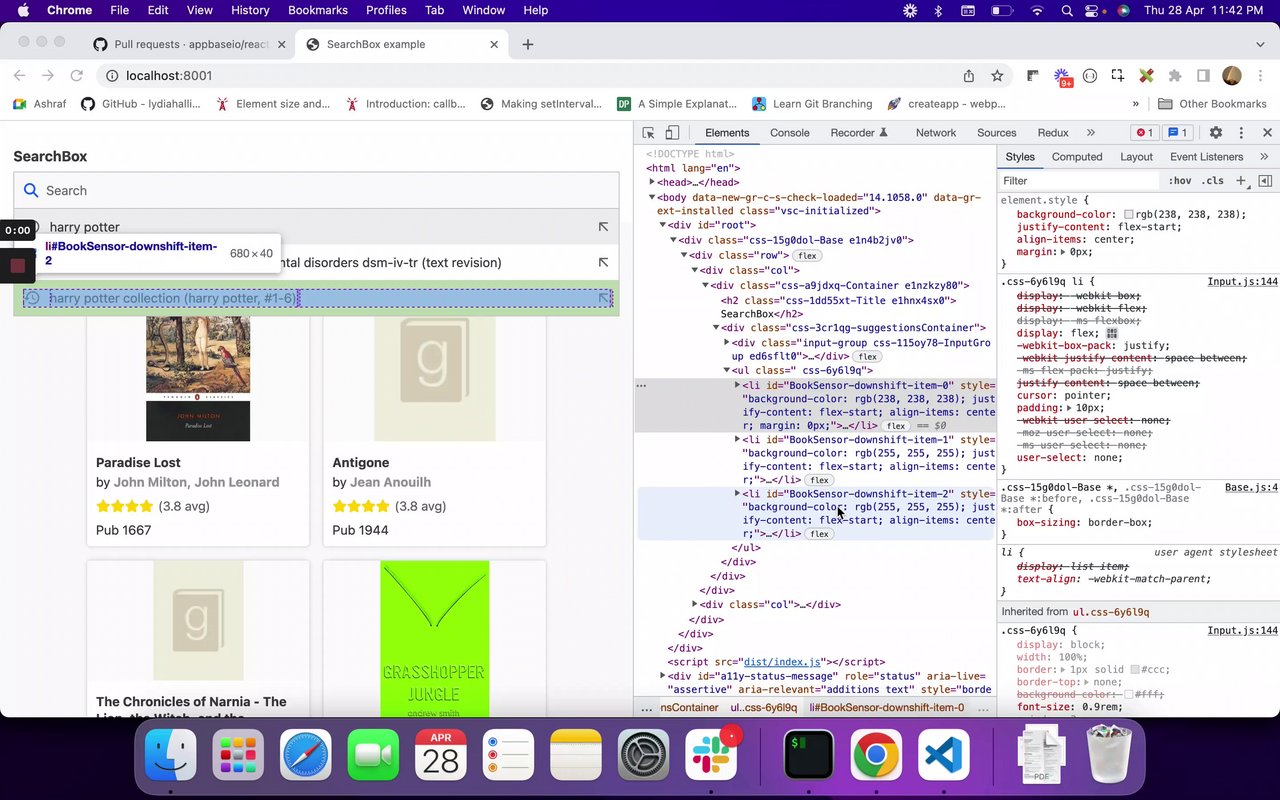Select the 'harry potter' suggestion
Image resolution: width=1280 pixels, height=800 pixels.
(316, 227)
